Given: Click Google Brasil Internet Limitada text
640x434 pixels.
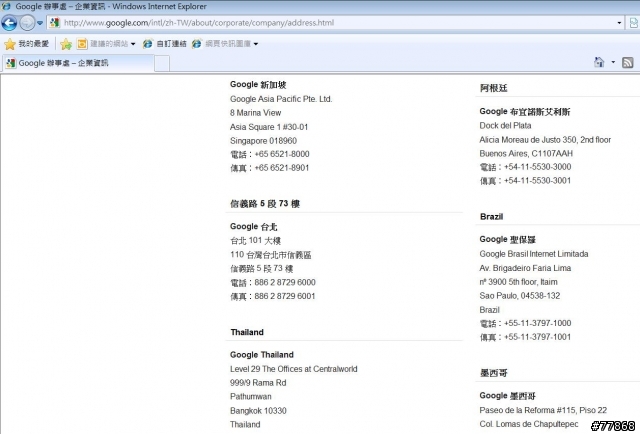Looking at the screenshot, I should coord(534,254).
